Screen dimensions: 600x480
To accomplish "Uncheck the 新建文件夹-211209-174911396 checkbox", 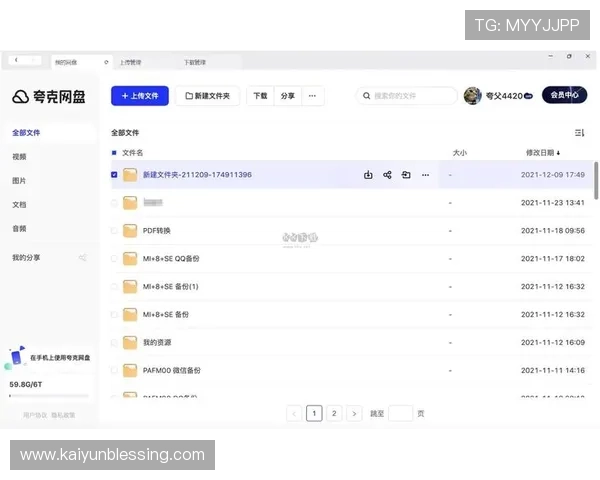I will [114, 175].
